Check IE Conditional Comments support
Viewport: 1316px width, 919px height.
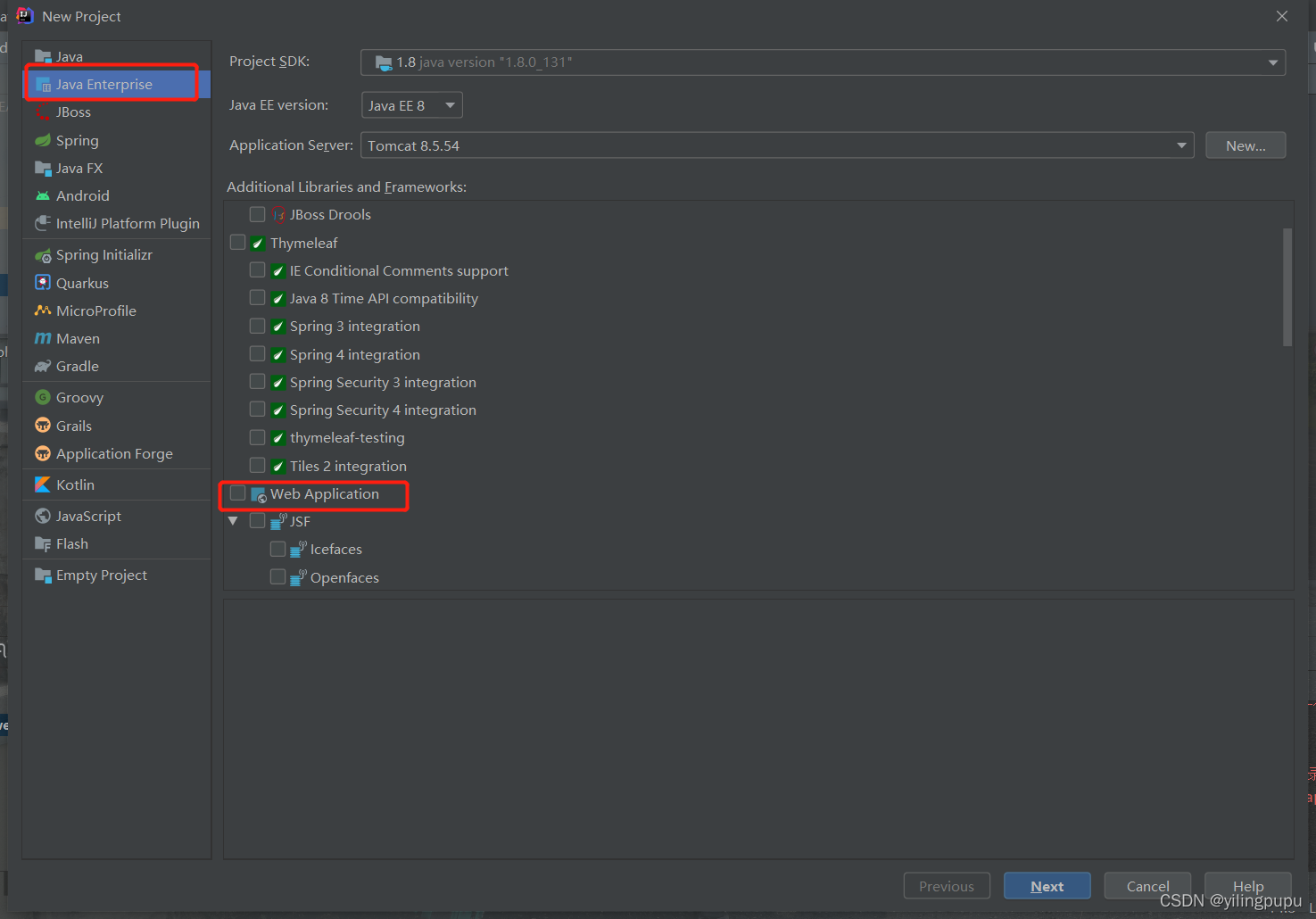click(258, 269)
